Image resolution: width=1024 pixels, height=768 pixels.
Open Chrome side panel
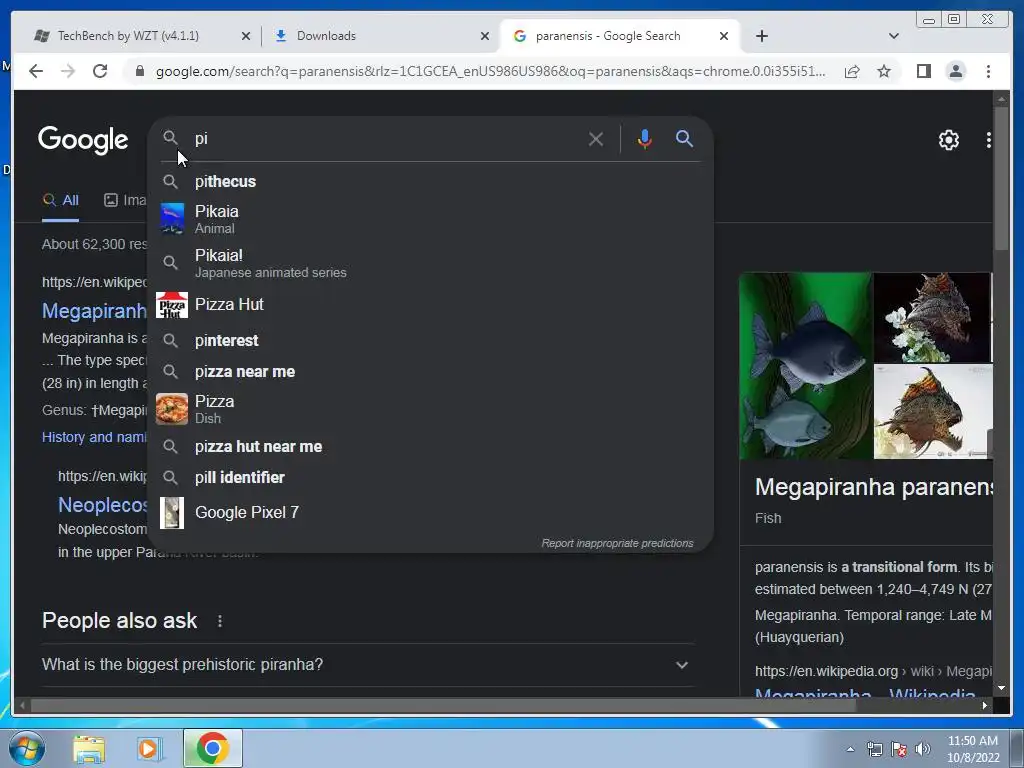pyautogui.click(x=923, y=71)
